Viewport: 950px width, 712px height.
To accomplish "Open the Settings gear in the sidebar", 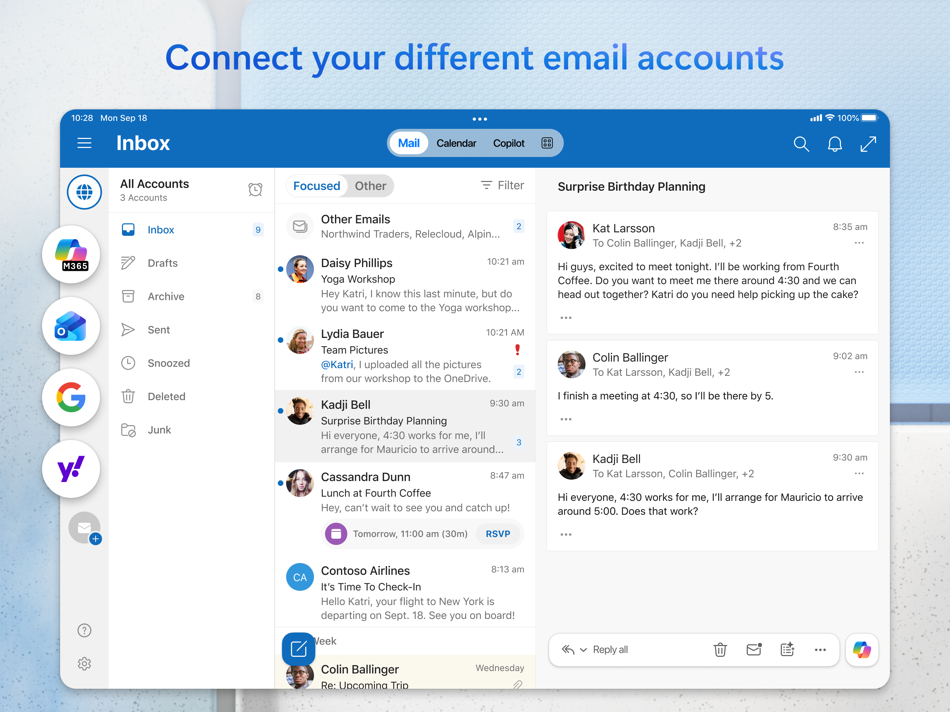I will pos(84,663).
